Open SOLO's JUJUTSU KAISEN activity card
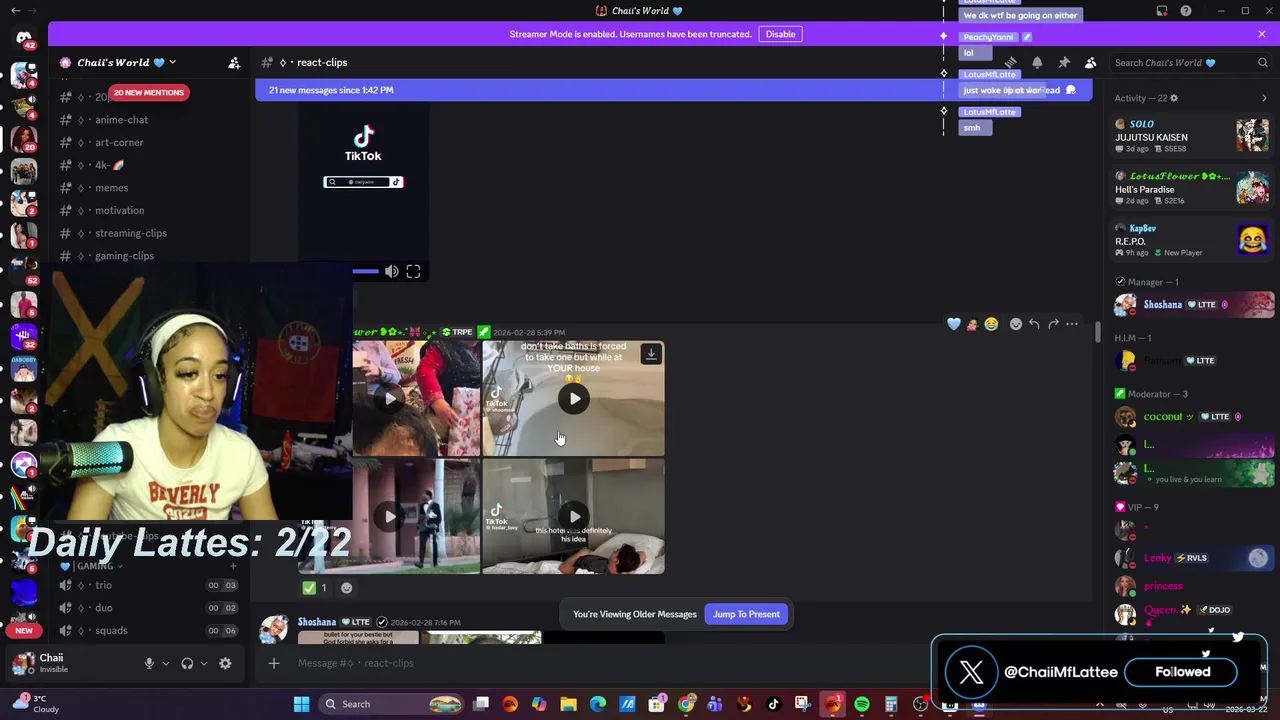This screenshot has height=720, width=1280. [x=1192, y=136]
